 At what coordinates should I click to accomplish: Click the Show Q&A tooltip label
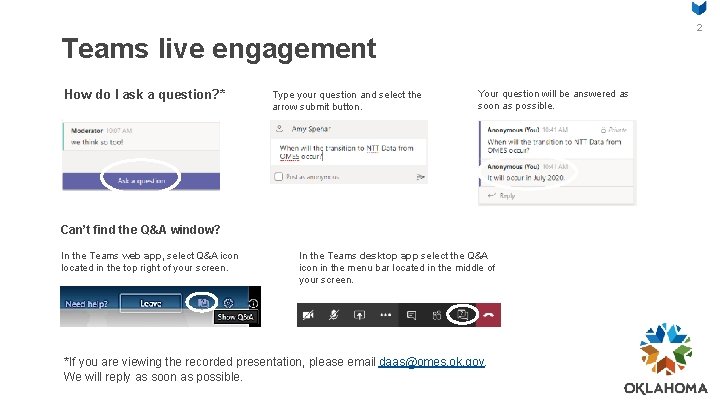(235, 317)
